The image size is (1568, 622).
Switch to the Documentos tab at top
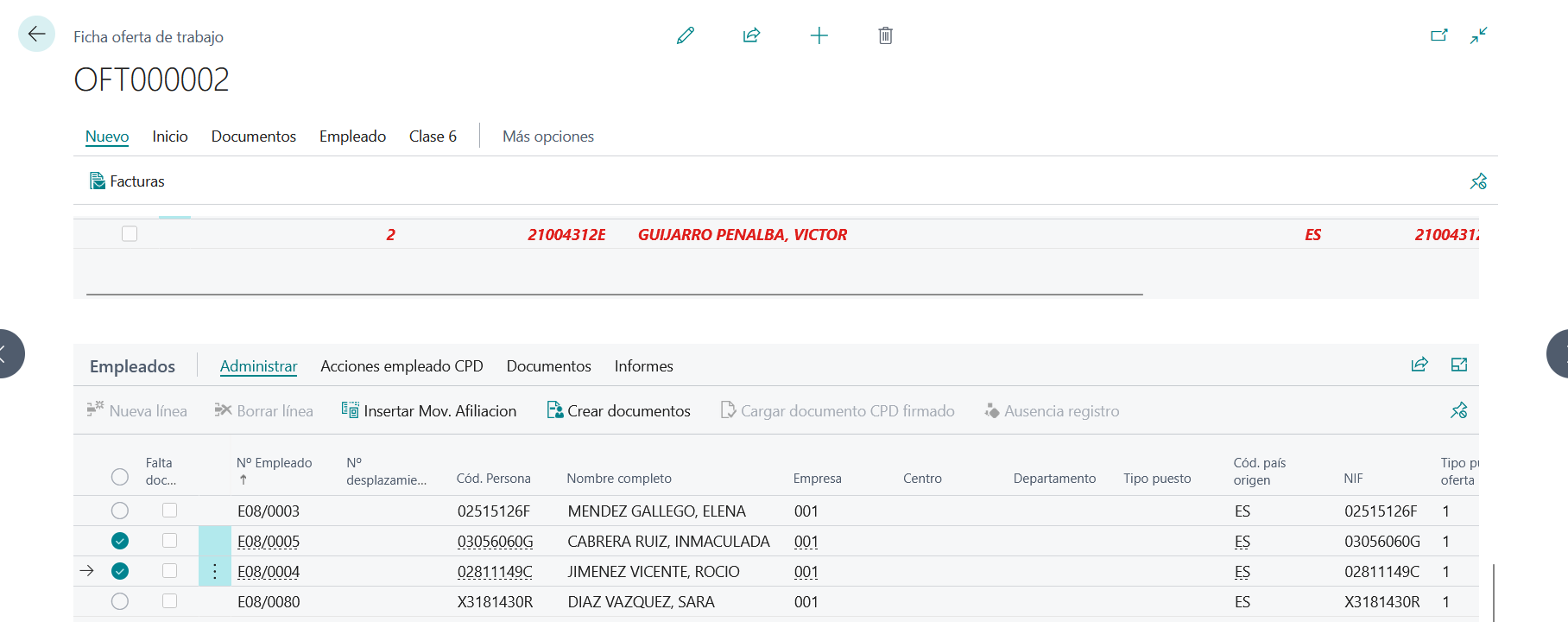pos(253,136)
